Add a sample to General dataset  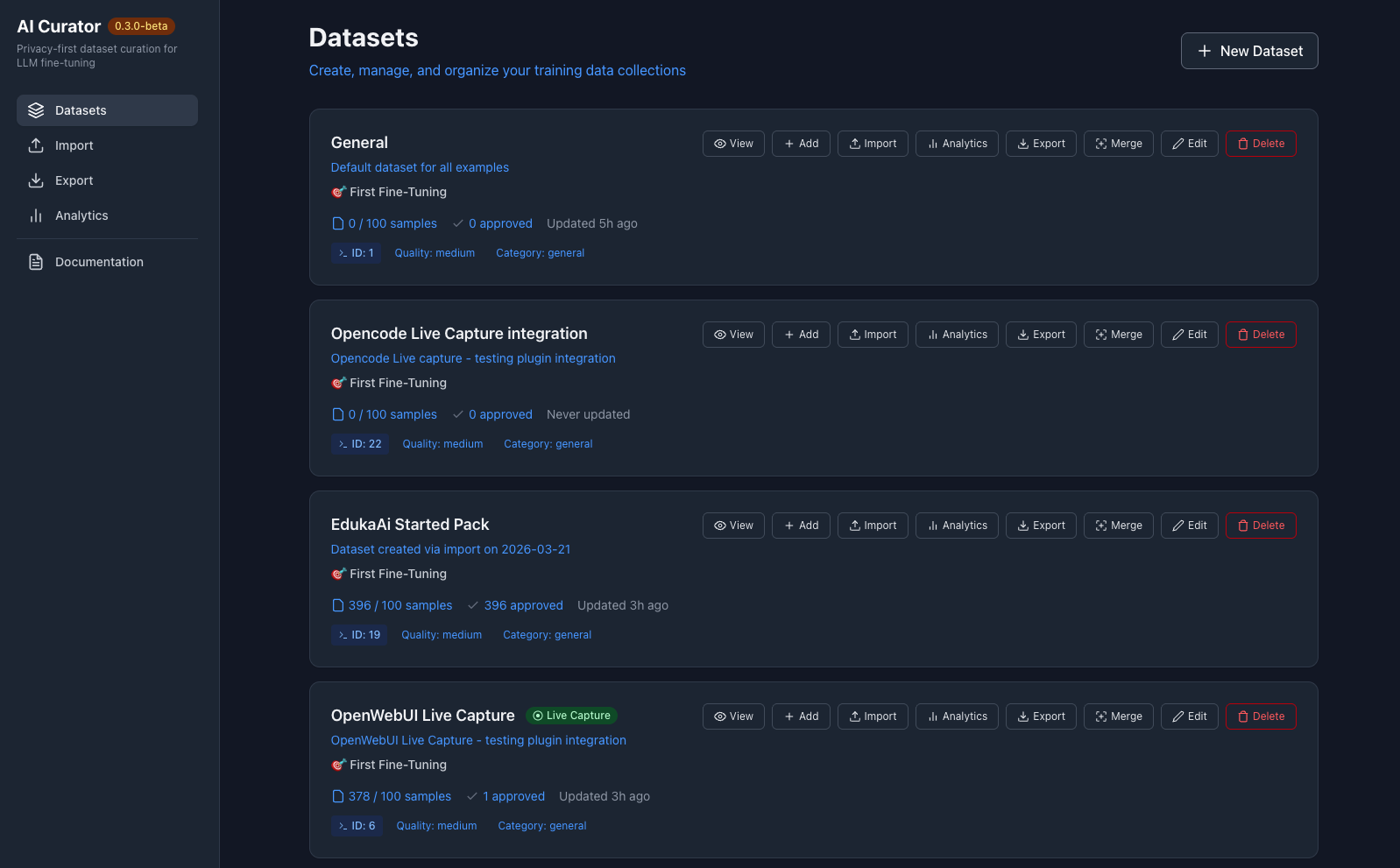click(801, 144)
